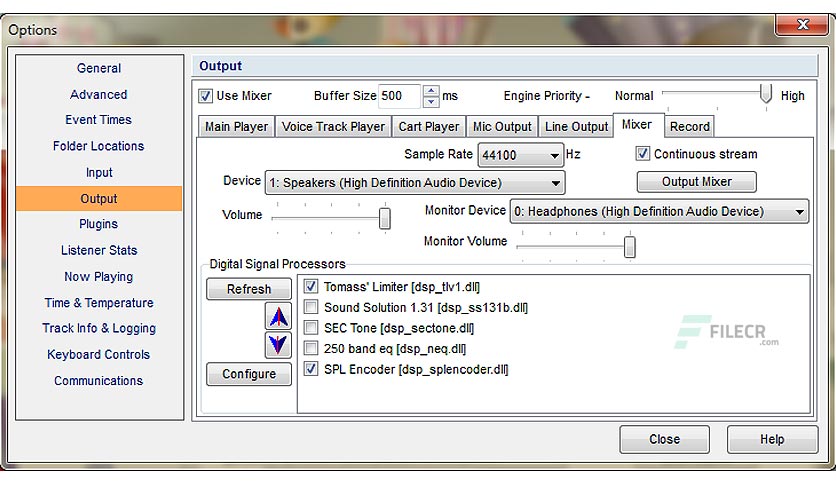Image resolution: width=836 pixels, height=484 pixels.
Task: Open the Listener Stats options page
Action: [x=99, y=250]
